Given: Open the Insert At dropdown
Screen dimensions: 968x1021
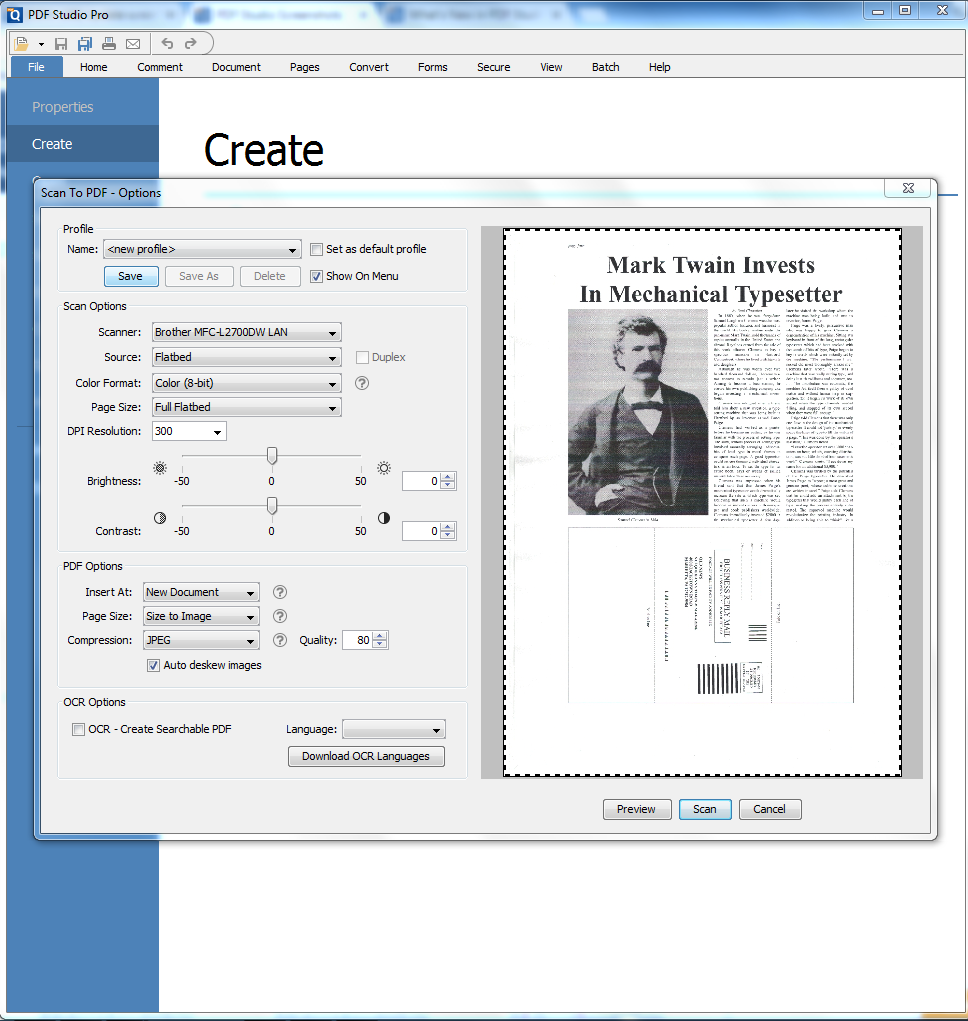Looking at the screenshot, I should click(201, 592).
